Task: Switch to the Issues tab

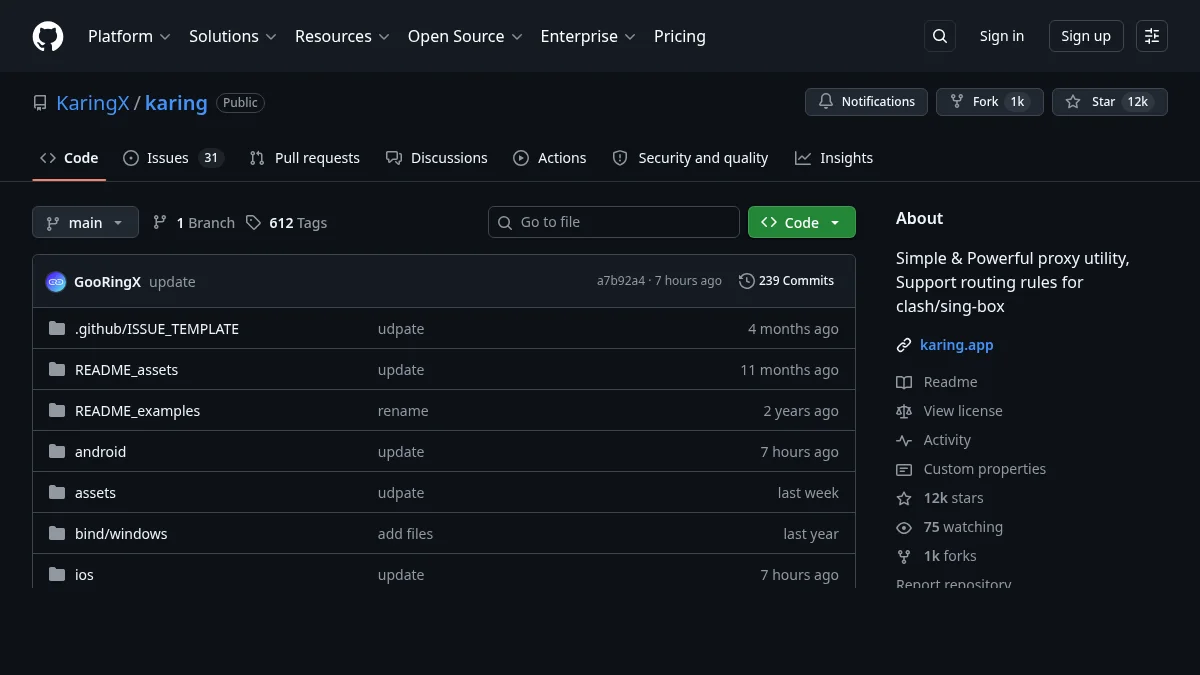Action: 173,158
